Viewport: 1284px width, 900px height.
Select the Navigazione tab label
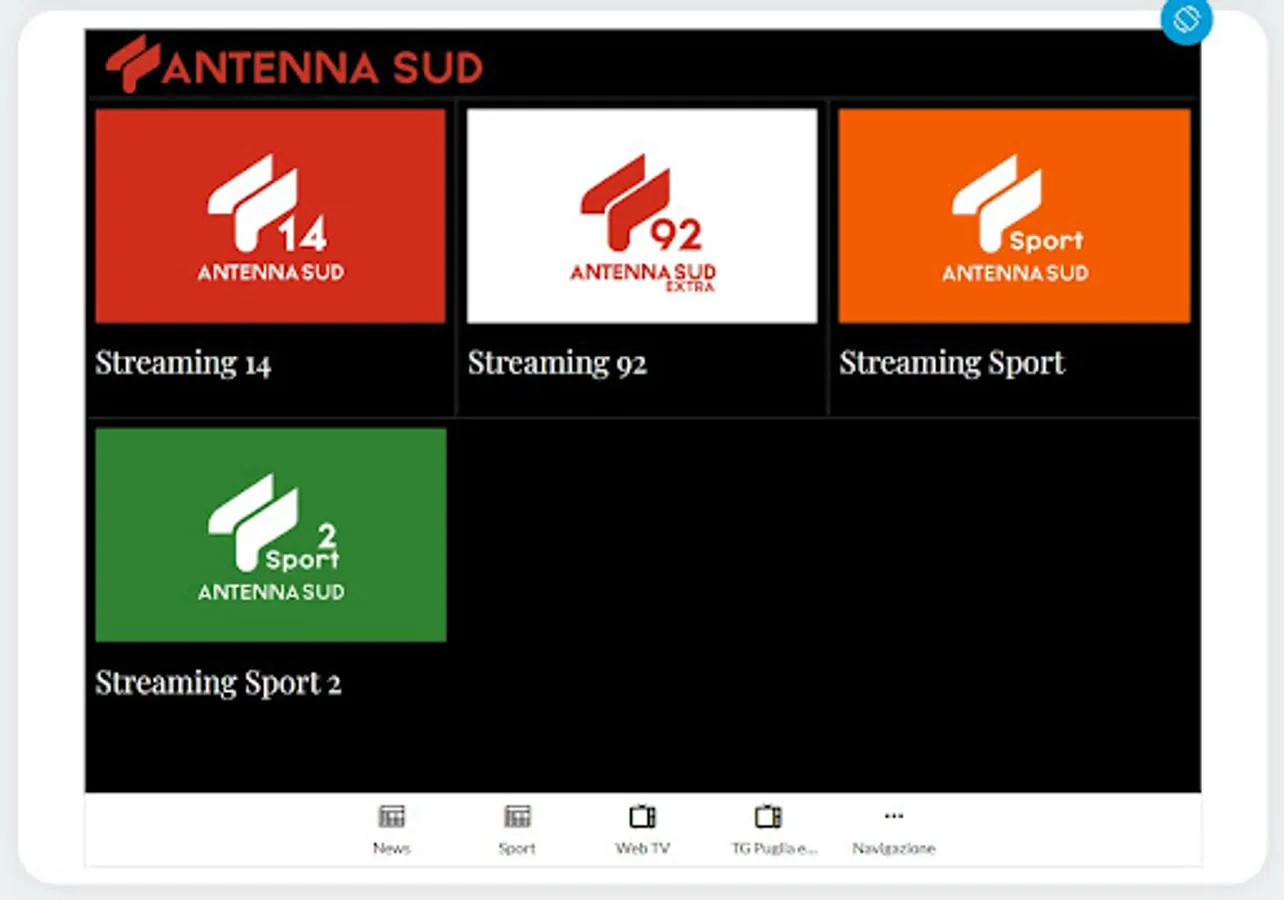pos(894,848)
